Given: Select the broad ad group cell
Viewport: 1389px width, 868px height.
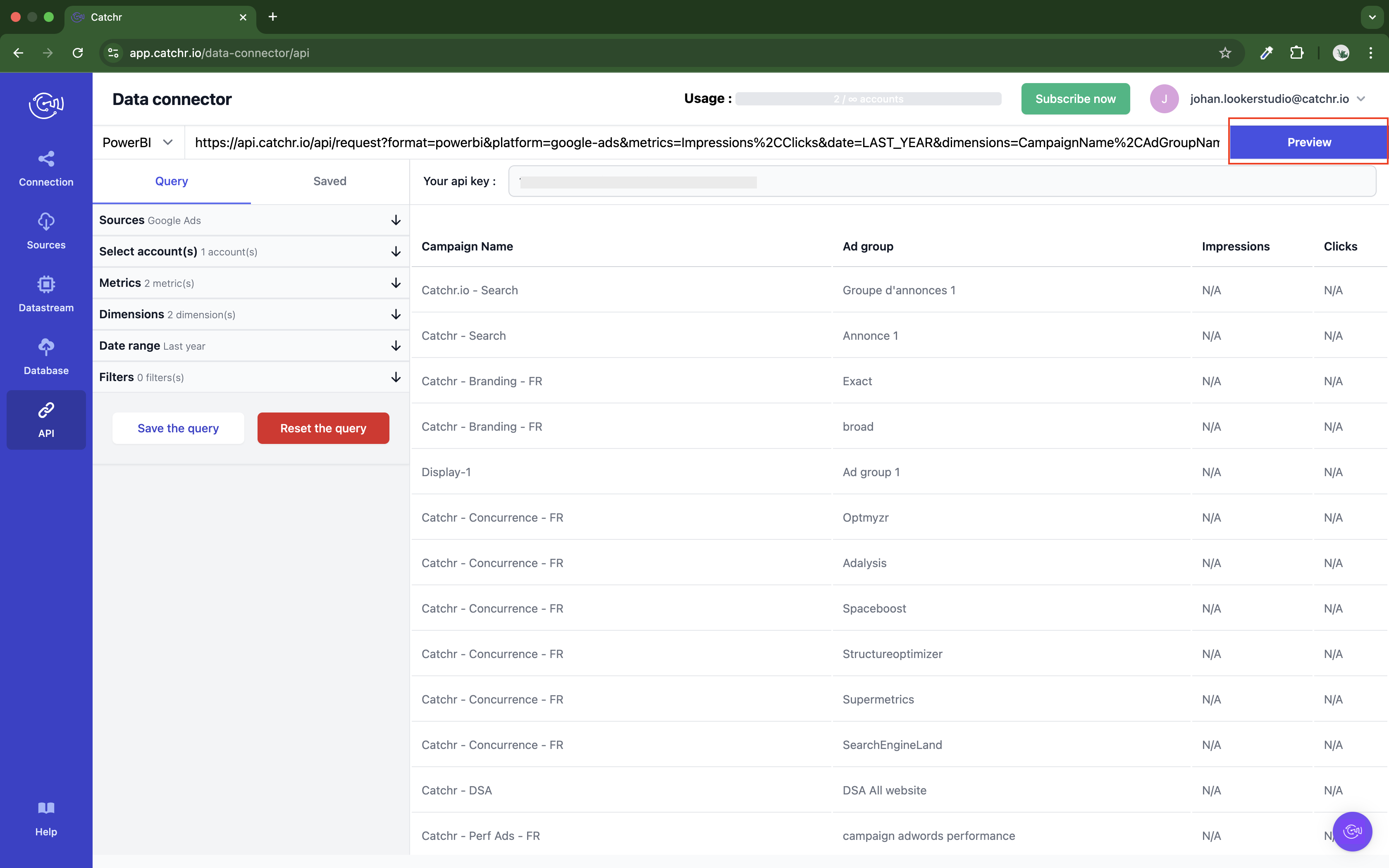Looking at the screenshot, I should pos(858,427).
